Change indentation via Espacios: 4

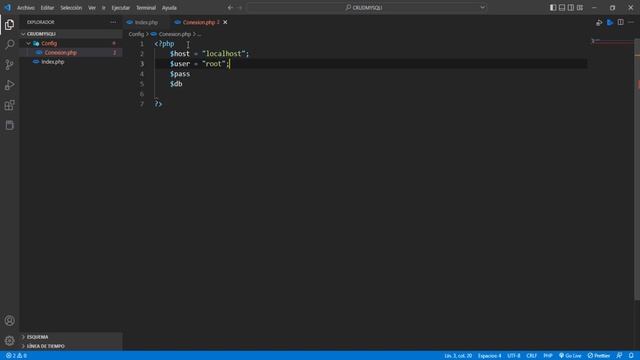(489, 356)
